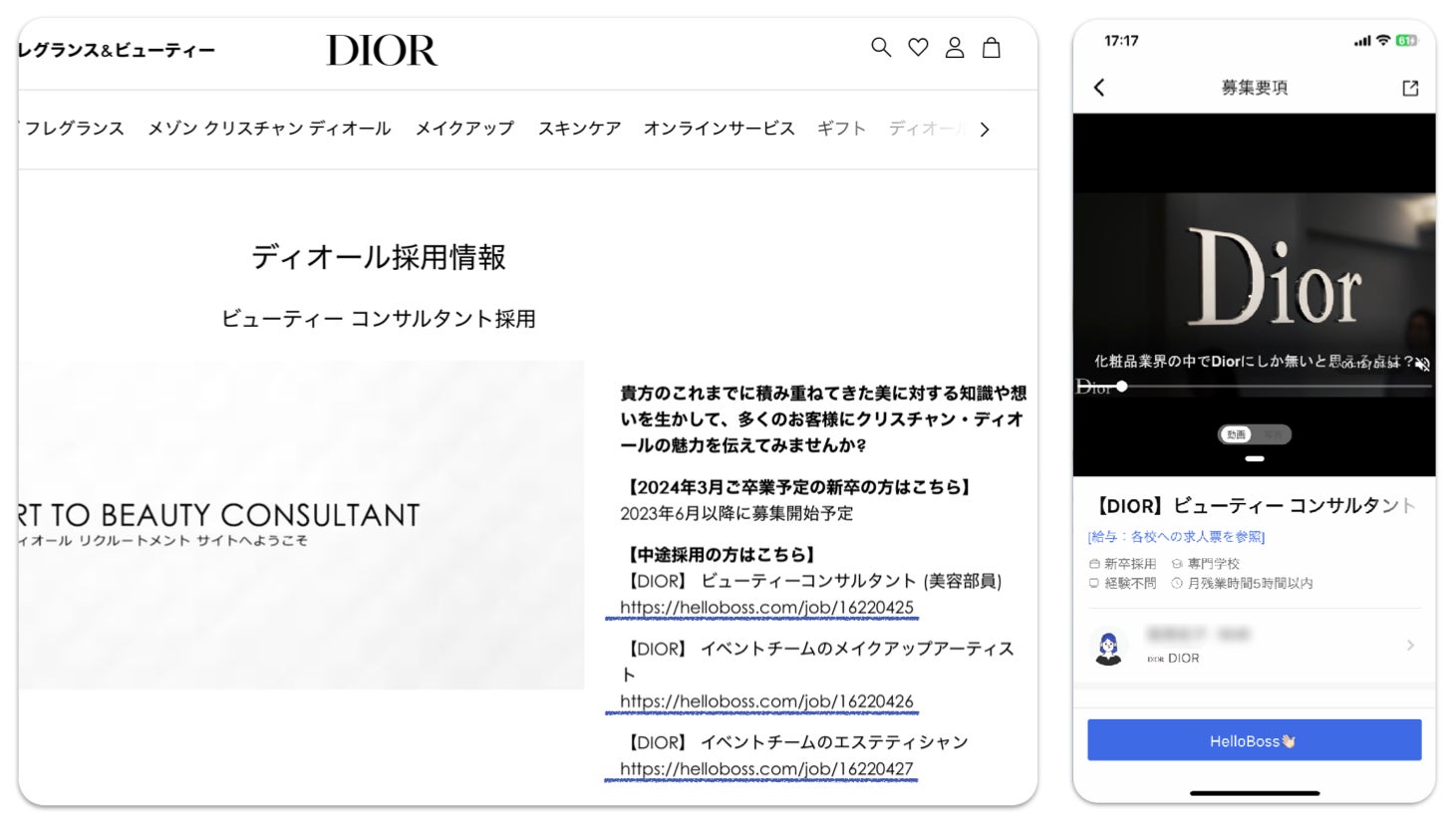Tap the 17:17 clock in status bar
Viewport: 1456px width, 820px height.
[x=1121, y=41]
